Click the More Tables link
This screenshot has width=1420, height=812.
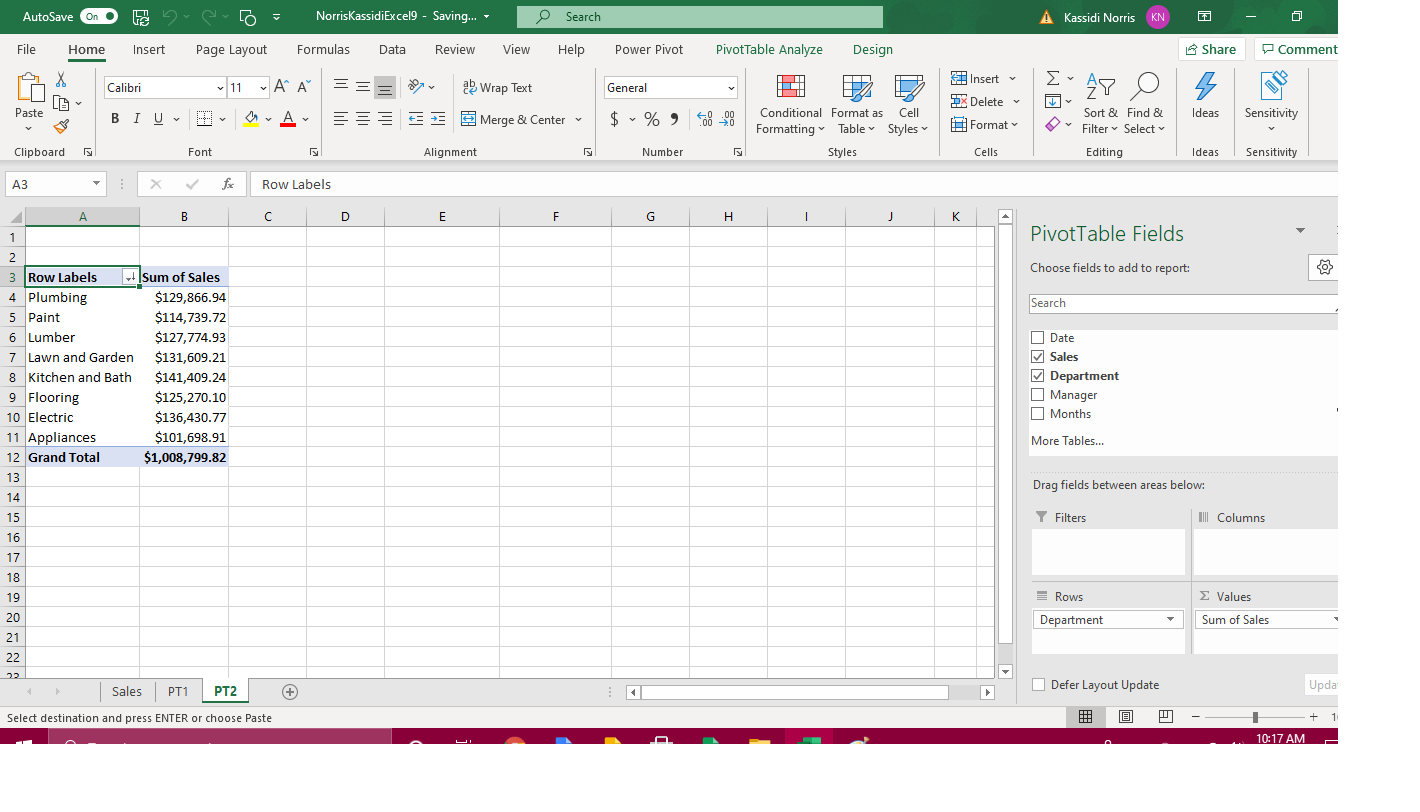click(x=1067, y=441)
